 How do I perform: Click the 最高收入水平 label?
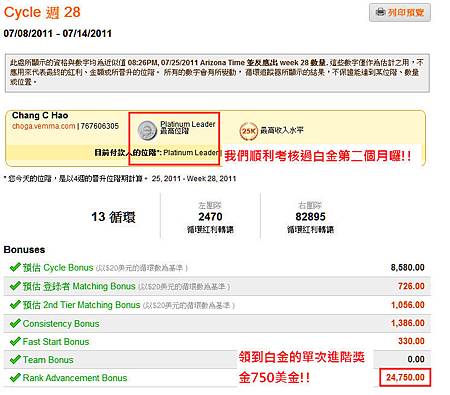pyautogui.click(x=282, y=130)
